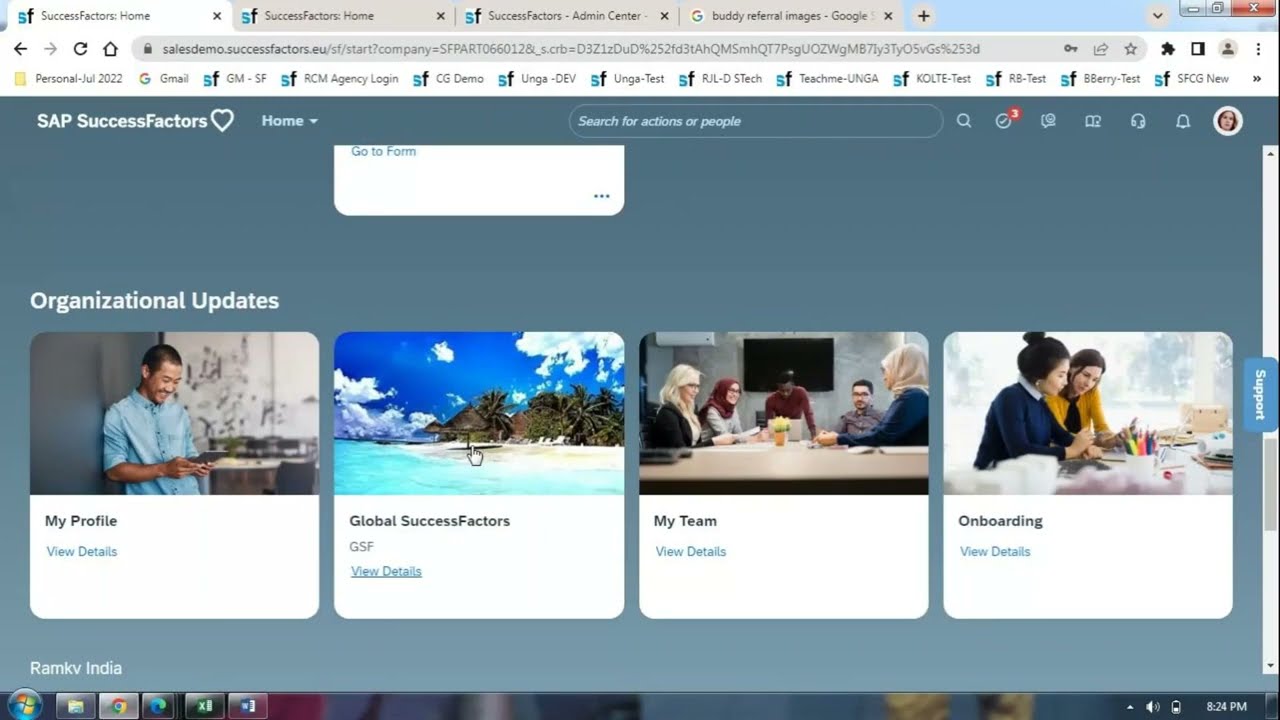The height and width of the screenshot is (720, 1280).
Task: Open the feedback chat bubble icon
Action: tap(1048, 121)
